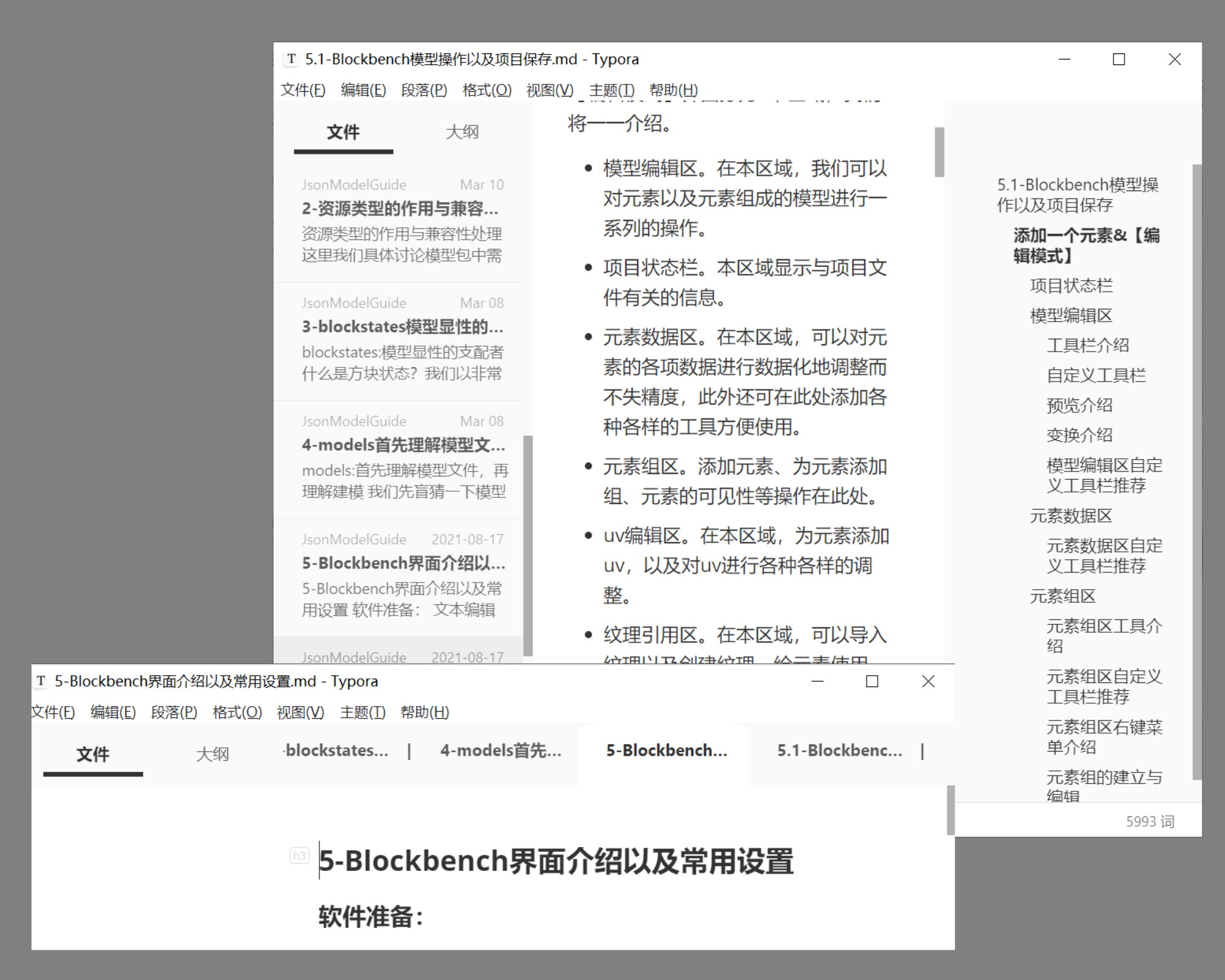The image size is (1225, 980).
Task: Click the 5993 词 word count in status bar
Action: (1150, 821)
